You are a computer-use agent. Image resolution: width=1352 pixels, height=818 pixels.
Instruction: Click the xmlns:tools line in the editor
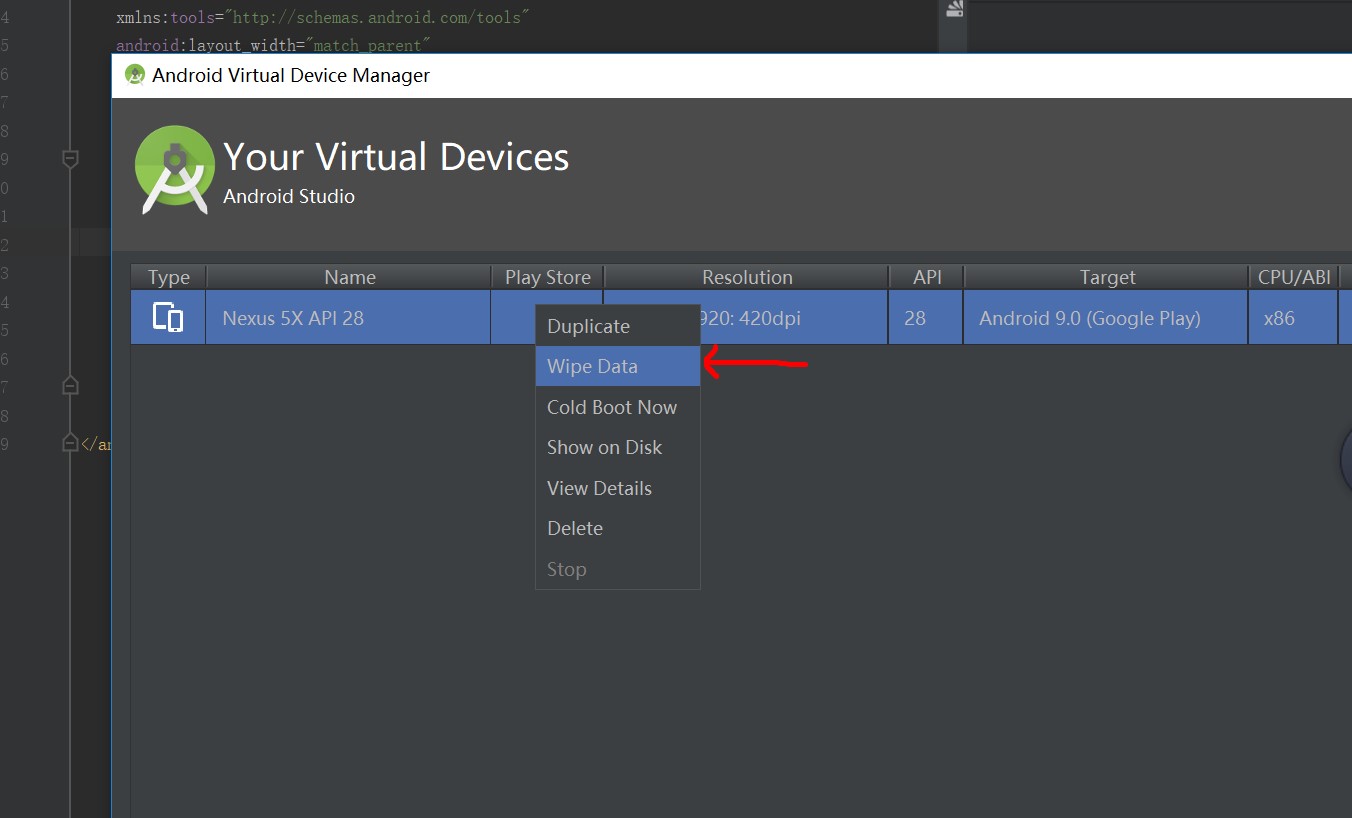[x=323, y=17]
